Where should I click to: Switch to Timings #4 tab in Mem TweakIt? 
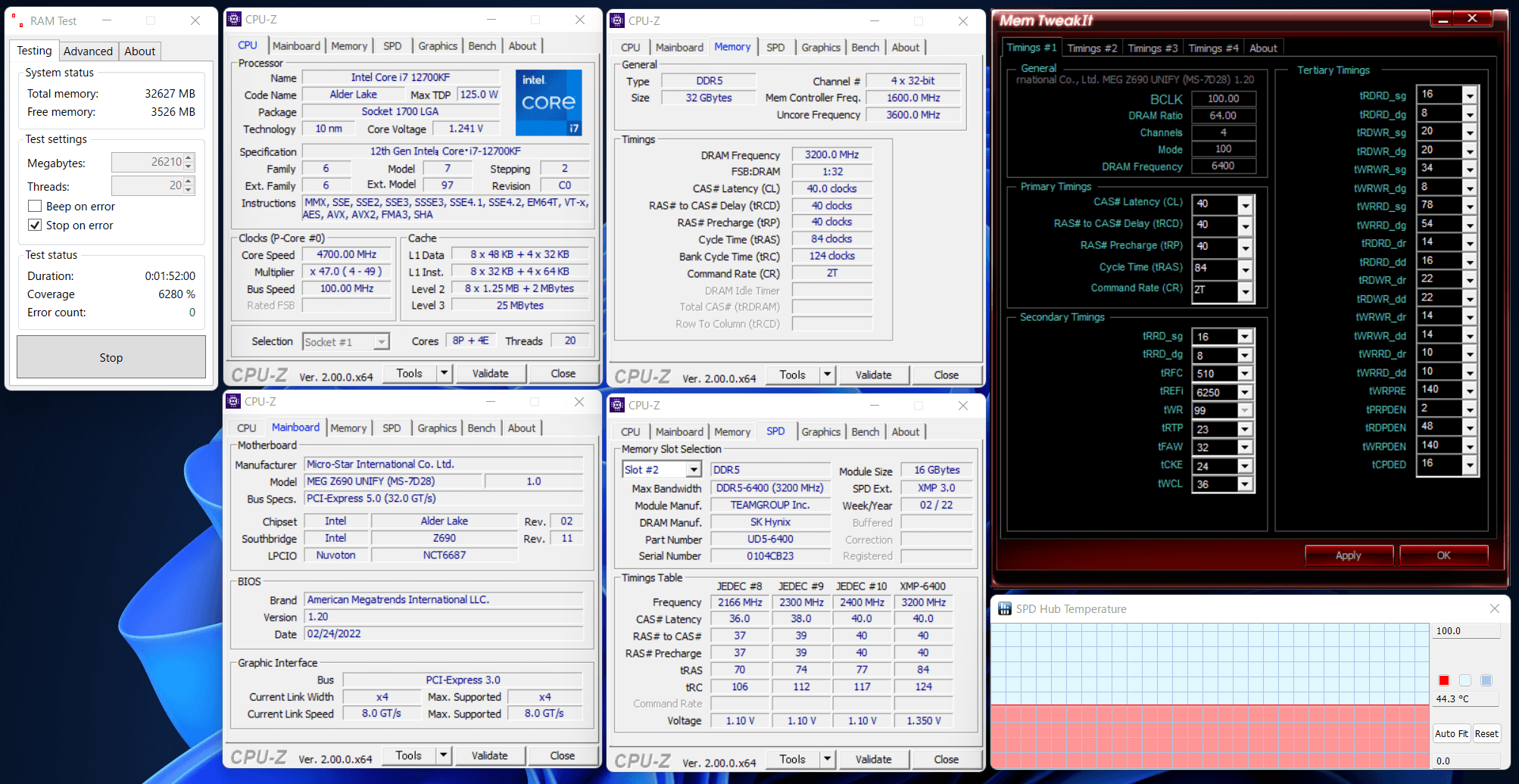click(x=1213, y=48)
